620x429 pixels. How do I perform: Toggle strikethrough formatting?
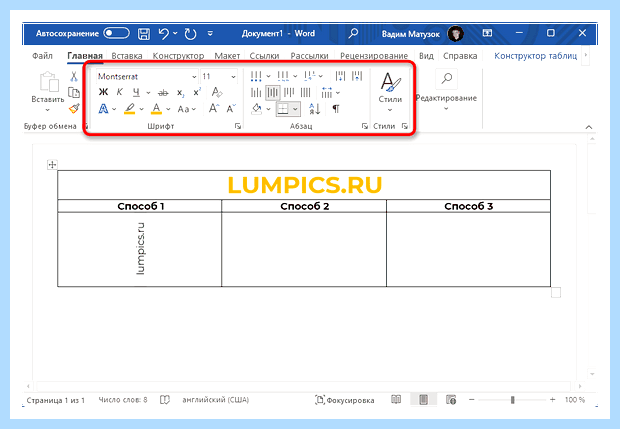click(x=163, y=93)
